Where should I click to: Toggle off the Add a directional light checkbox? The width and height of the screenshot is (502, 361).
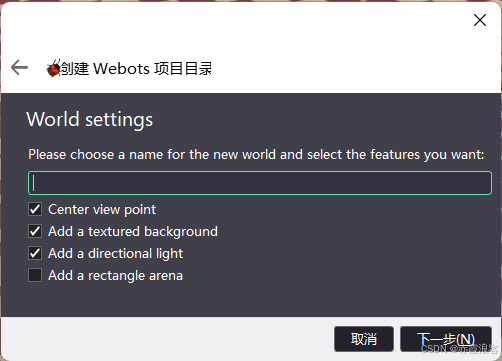point(35,253)
